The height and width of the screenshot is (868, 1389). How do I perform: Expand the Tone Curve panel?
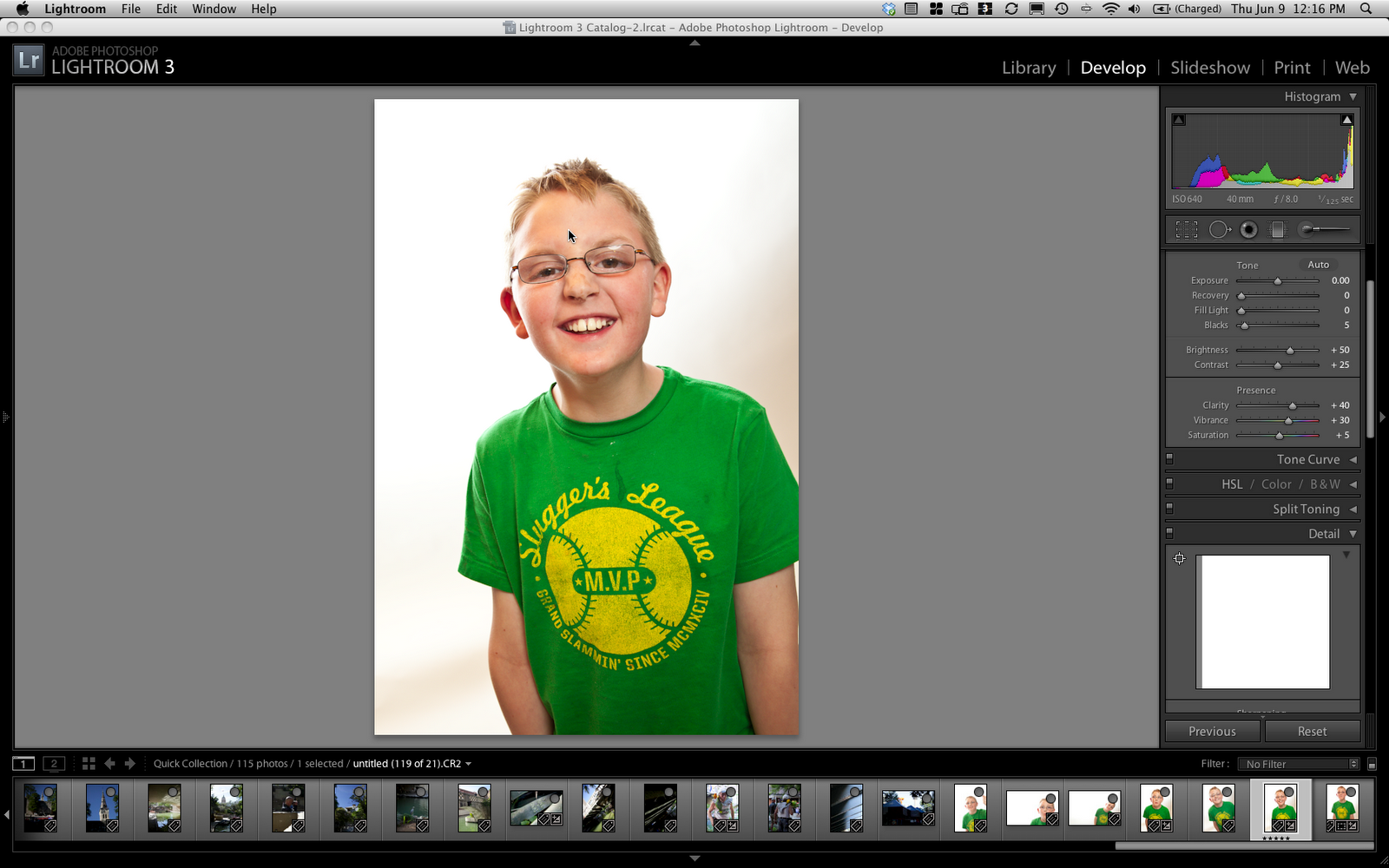1353,459
